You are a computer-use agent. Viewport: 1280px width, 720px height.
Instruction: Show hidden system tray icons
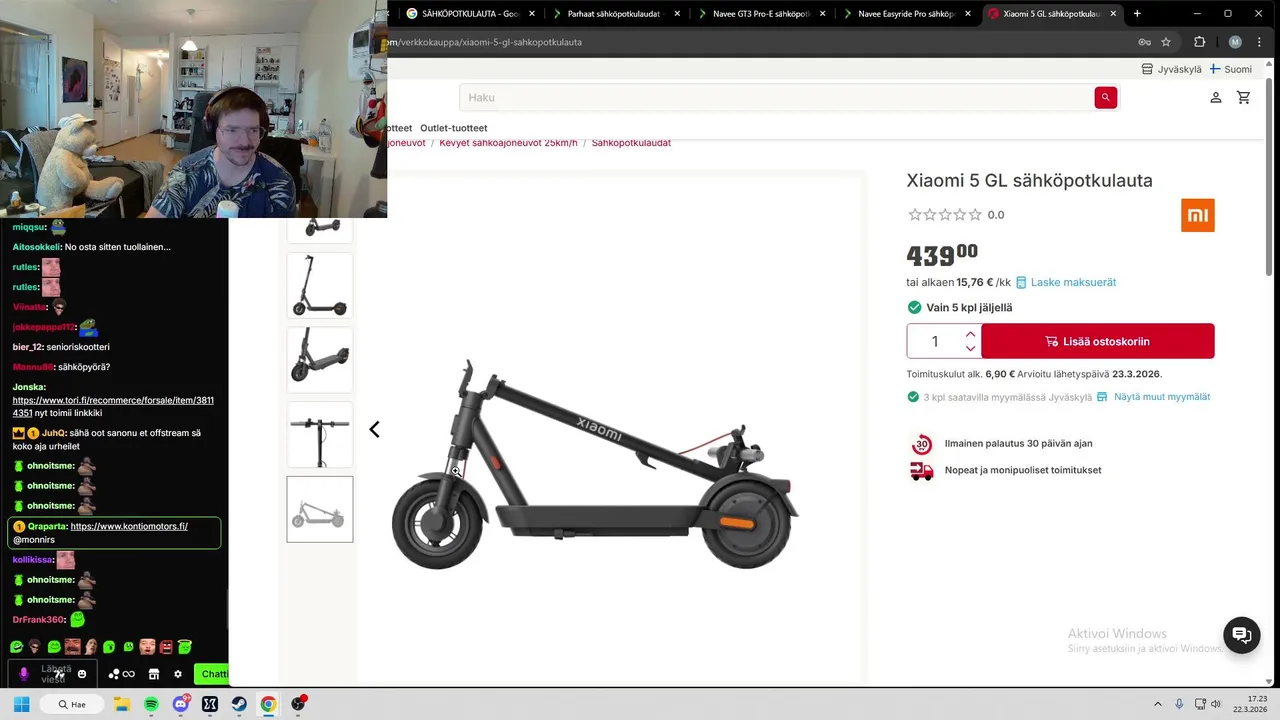coord(1158,704)
